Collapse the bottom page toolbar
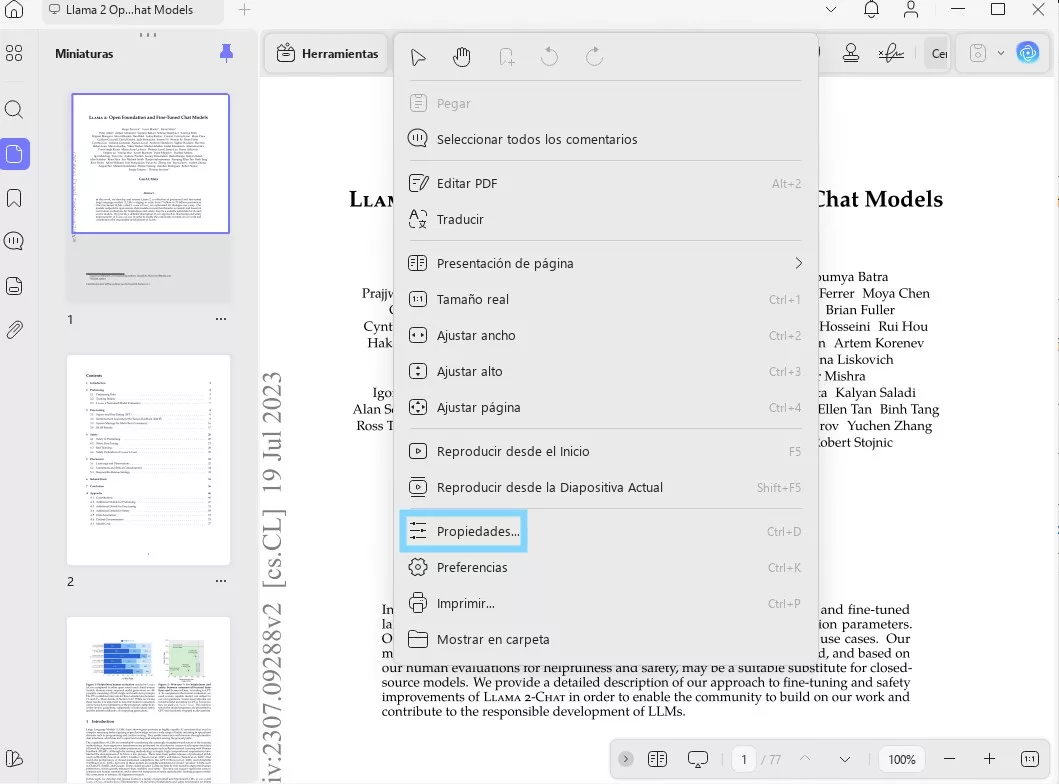Image resolution: width=1059 pixels, height=784 pixels. [x=625, y=759]
